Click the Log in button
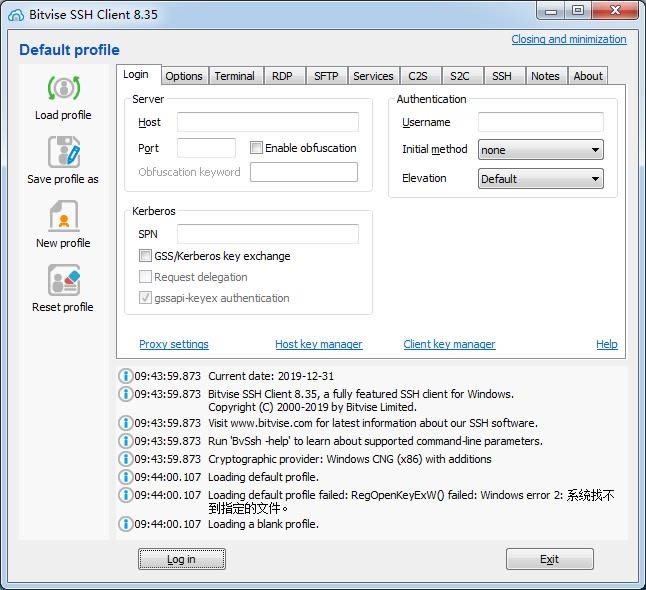 pos(182,559)
